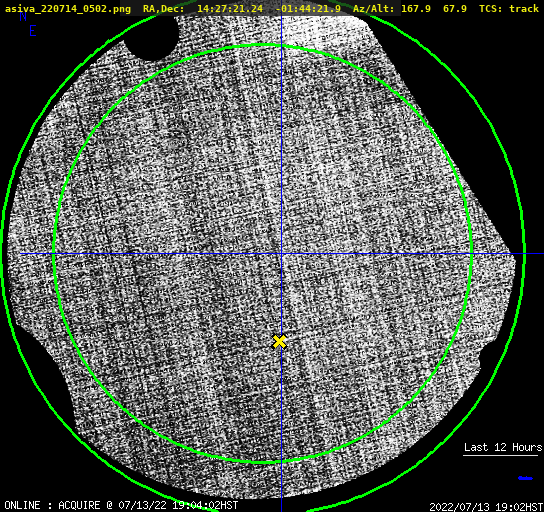Click the RA value 14:27:21.24
544x512 pixels.
[x=230, y=8]
